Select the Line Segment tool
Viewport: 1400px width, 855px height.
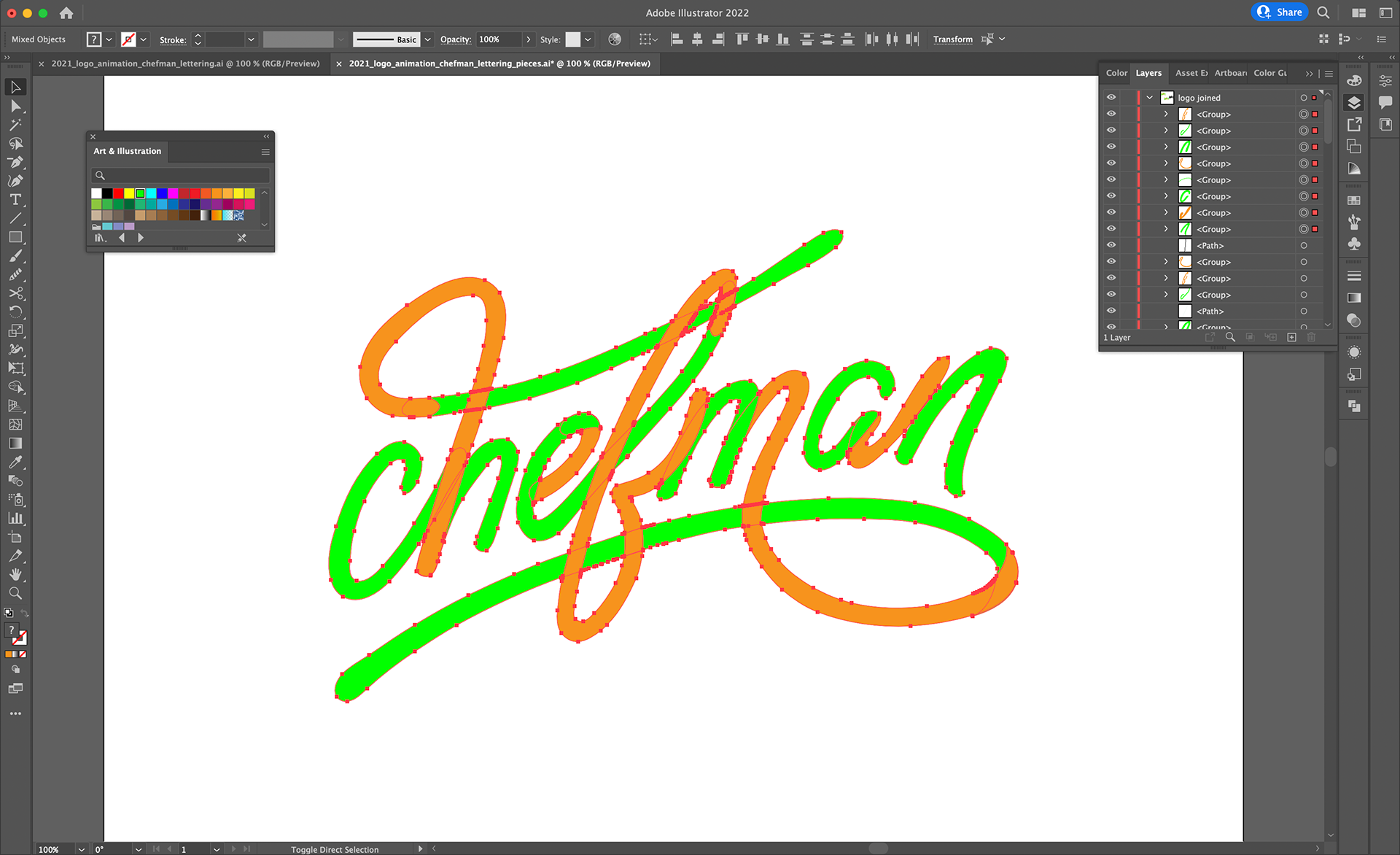tap(15, 218)
